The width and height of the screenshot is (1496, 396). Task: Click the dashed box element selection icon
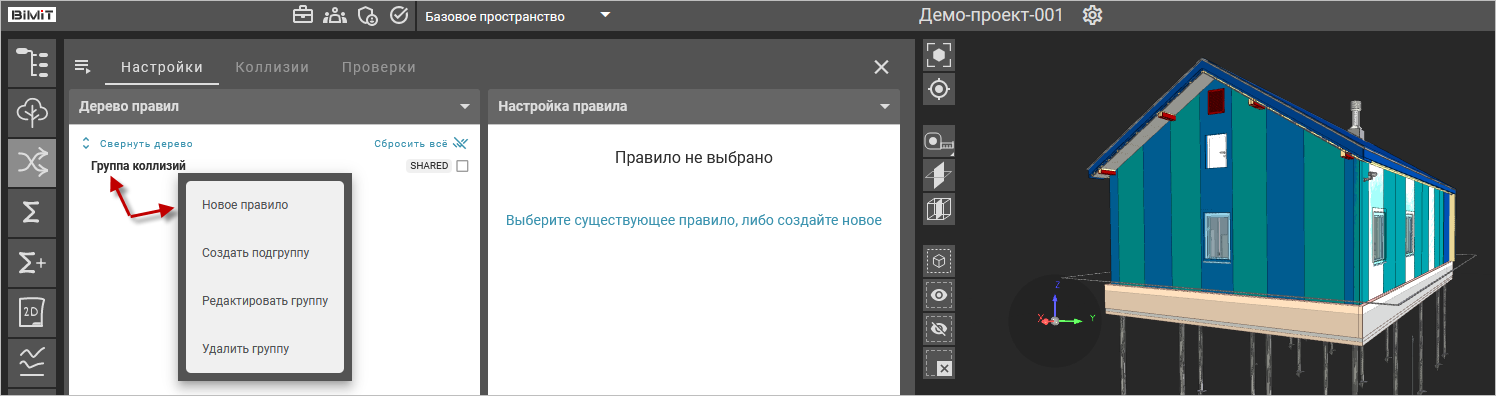(940, 261)
